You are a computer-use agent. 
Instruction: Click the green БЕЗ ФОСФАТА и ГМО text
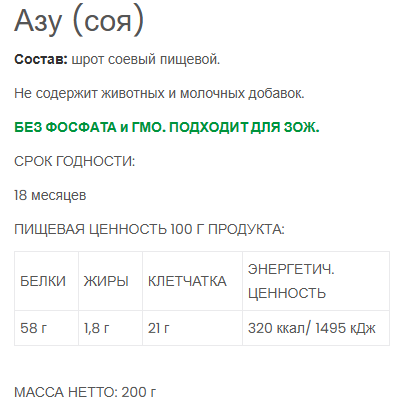click(90, 127)
